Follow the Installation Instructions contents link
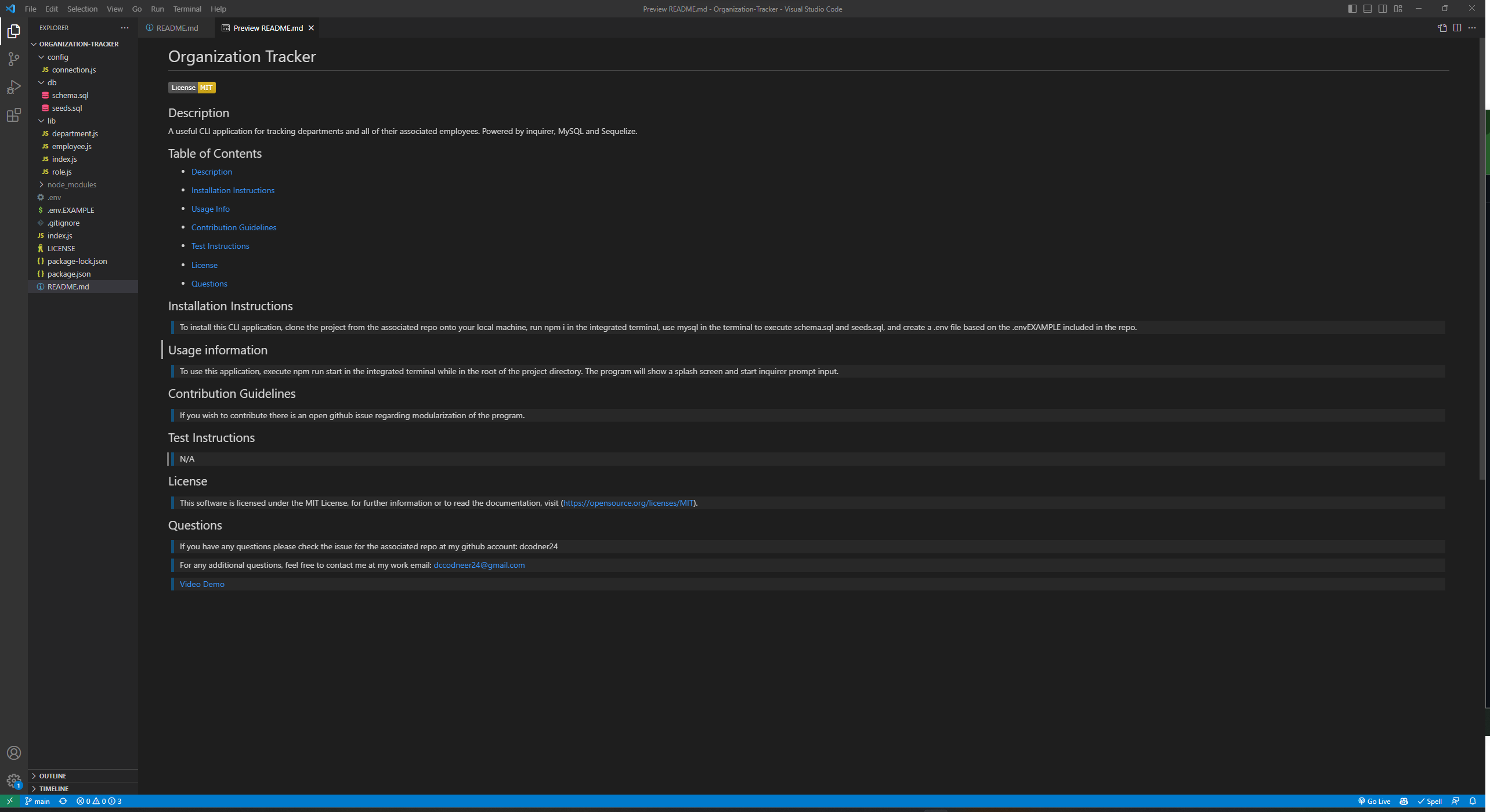 click(x=233, y=190)
